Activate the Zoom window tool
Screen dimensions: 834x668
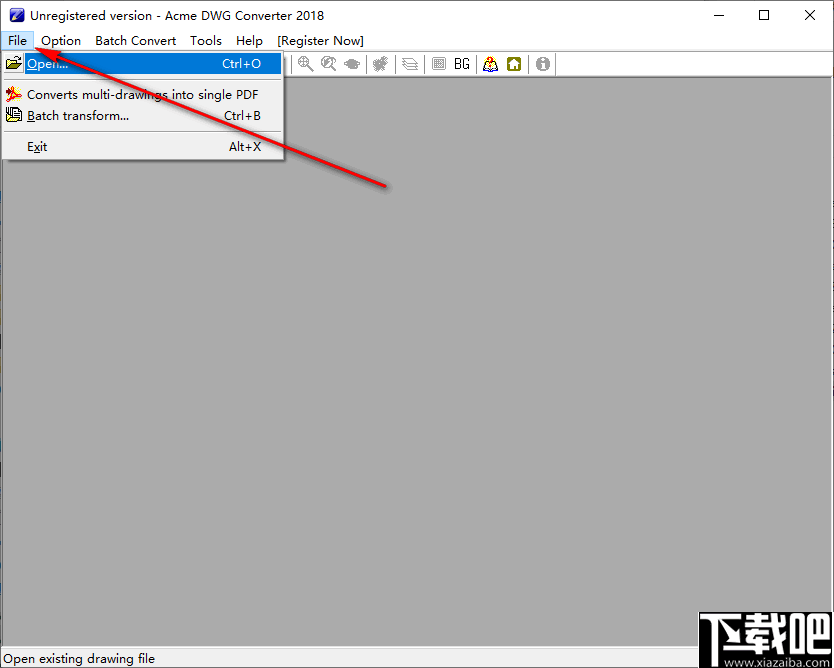click(x=330, y=63)
